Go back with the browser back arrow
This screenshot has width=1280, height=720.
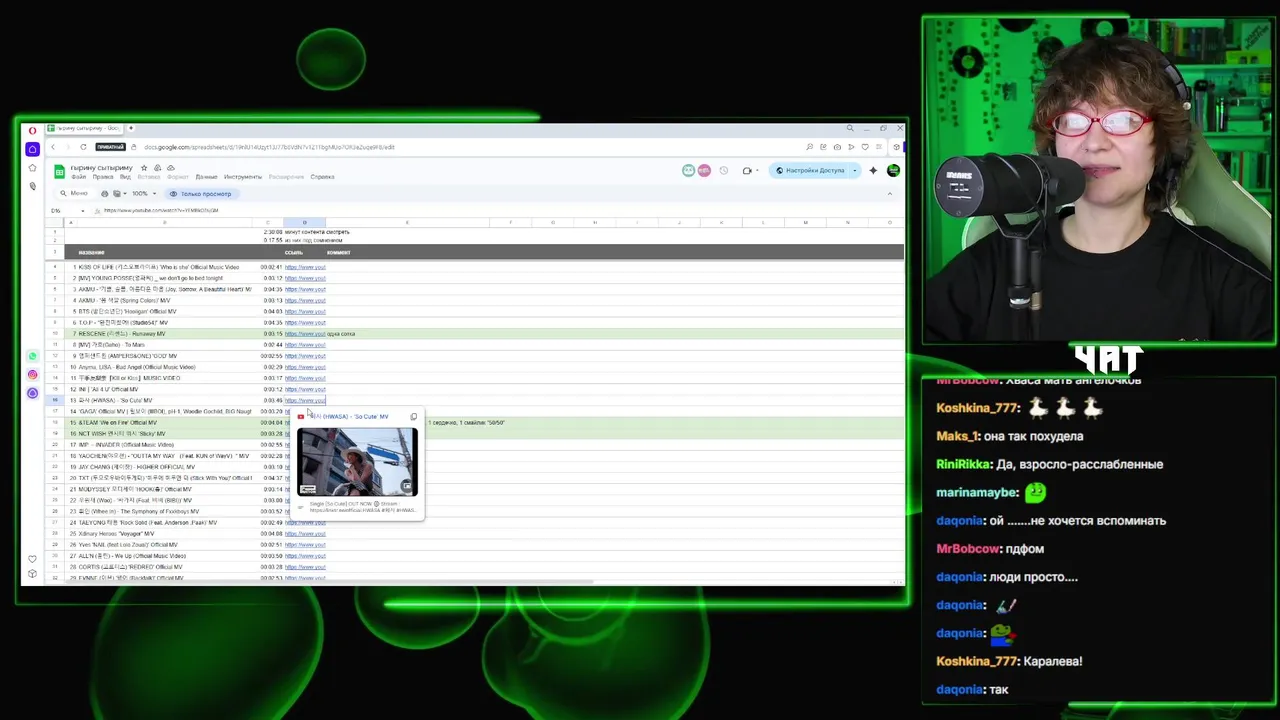(53, 147)
